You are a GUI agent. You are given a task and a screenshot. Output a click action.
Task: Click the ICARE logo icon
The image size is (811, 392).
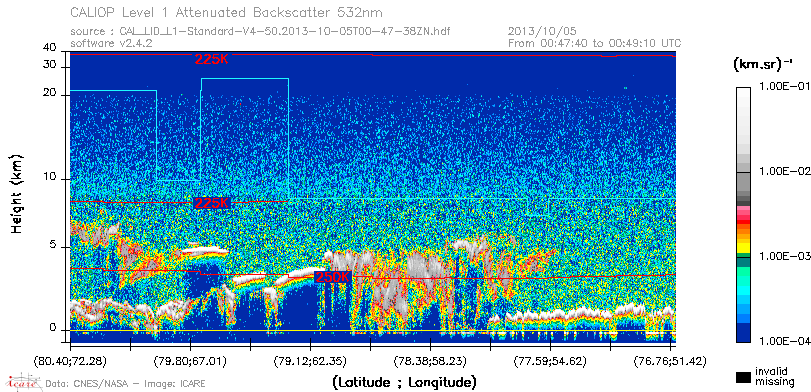point(23,382)
